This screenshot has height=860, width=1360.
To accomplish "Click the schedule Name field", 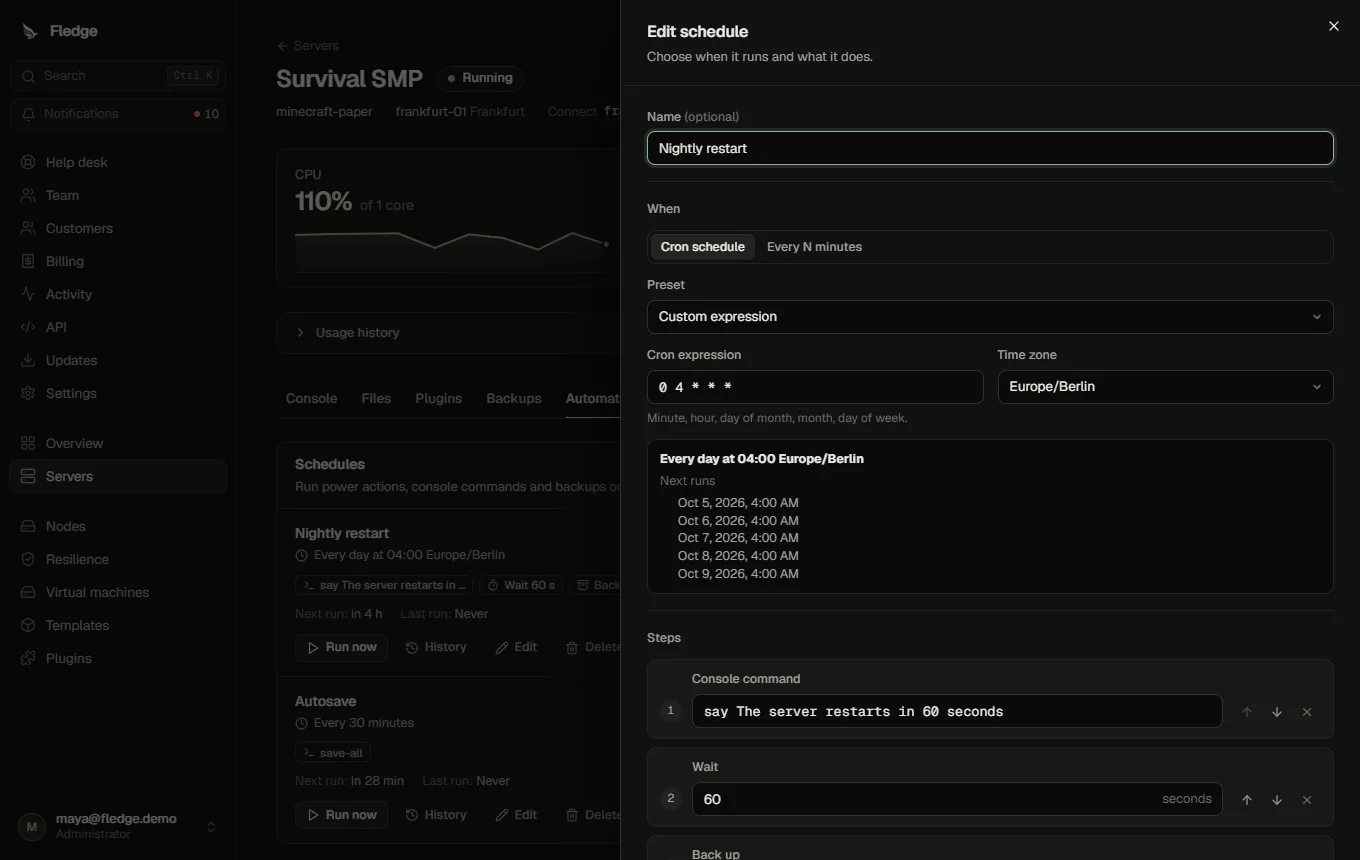I will (990, 148).
